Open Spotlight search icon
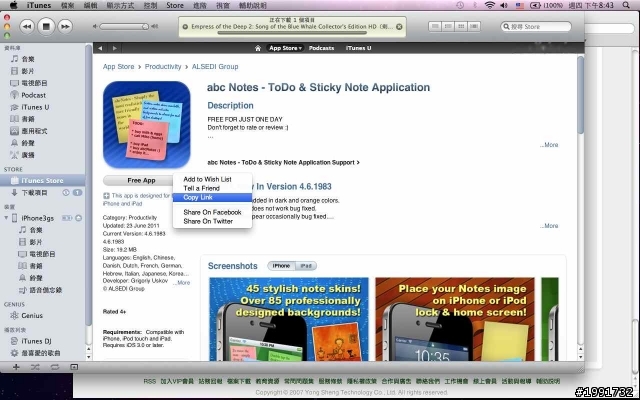The image size is (640, 400). coord(626,5)
